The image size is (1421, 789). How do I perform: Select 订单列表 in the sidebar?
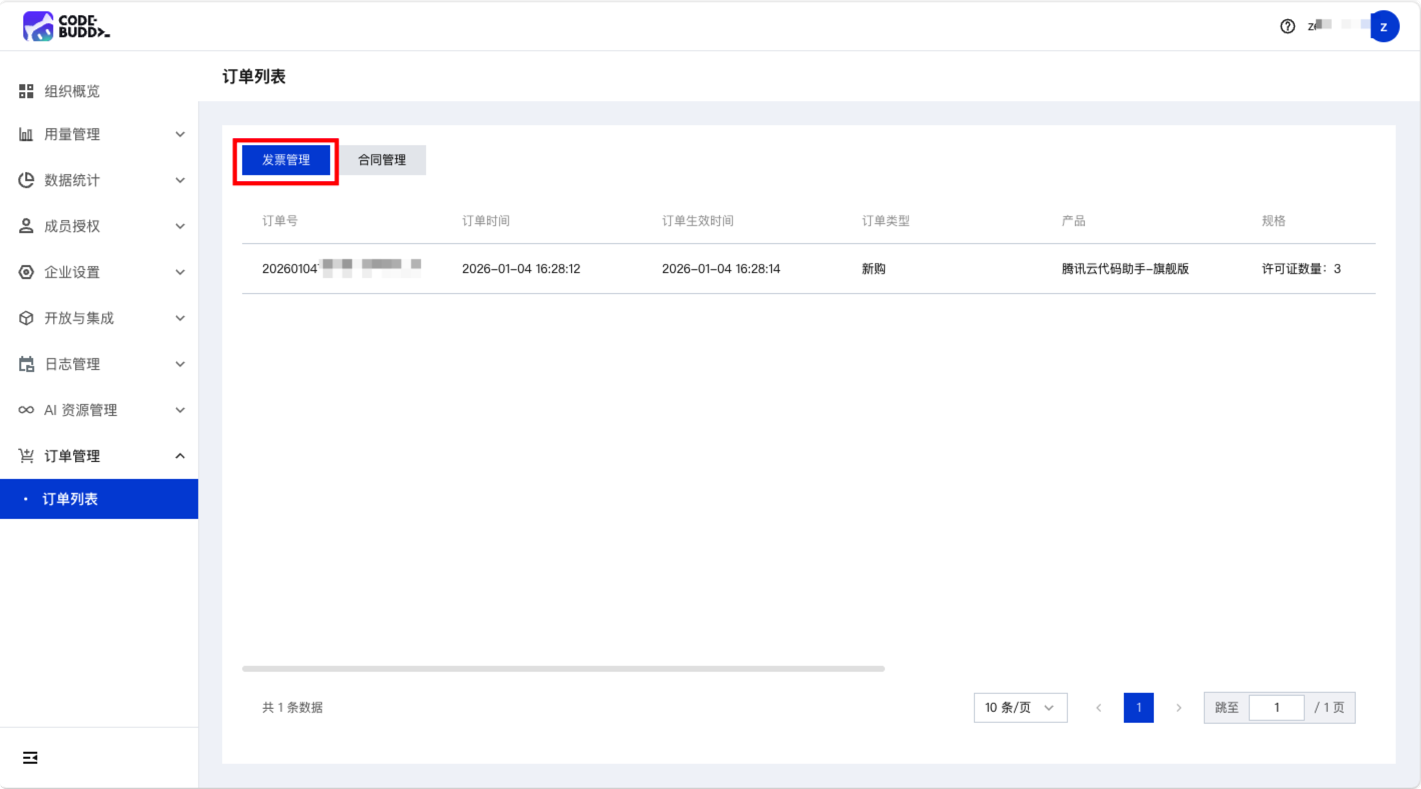pyautogui.click(x=70, y=499)
